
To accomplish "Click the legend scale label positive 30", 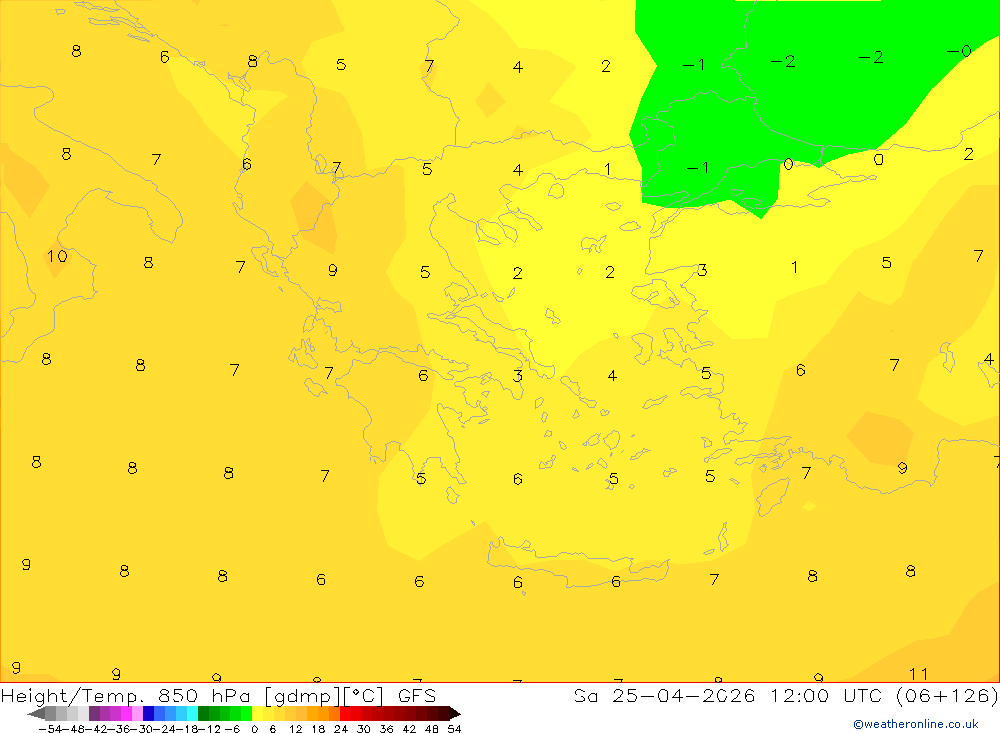I will (x=364, y=729).
